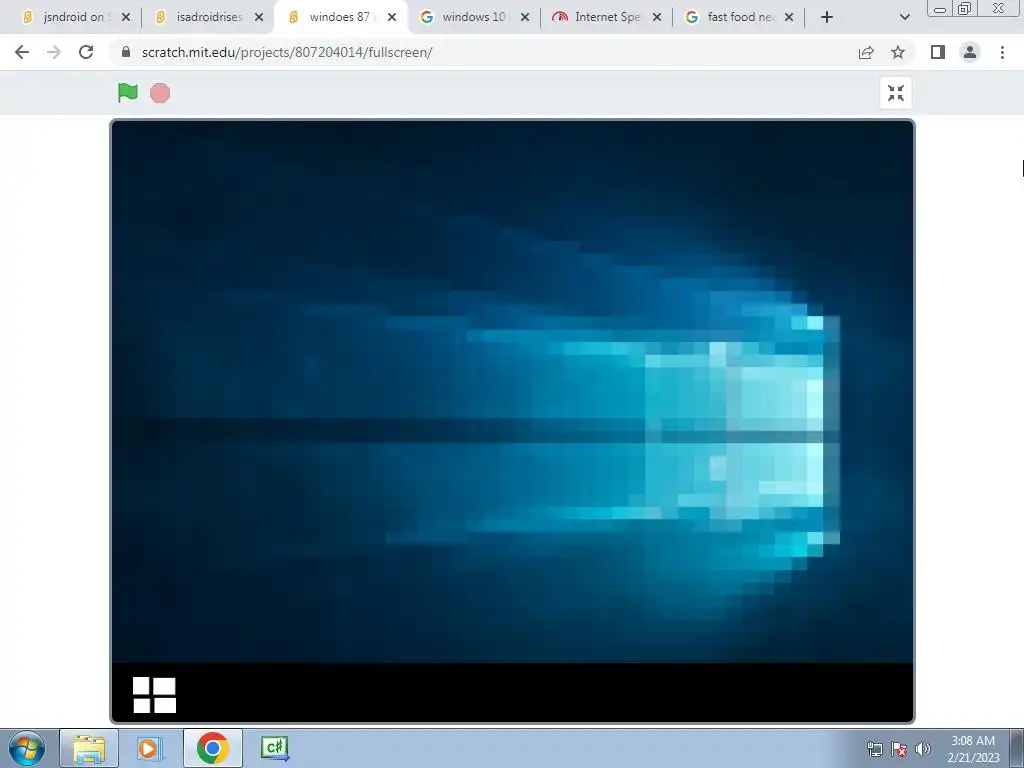Click the Chrome taskbar icon
The height and width of the screenshot is (768, 1024).
213,748
